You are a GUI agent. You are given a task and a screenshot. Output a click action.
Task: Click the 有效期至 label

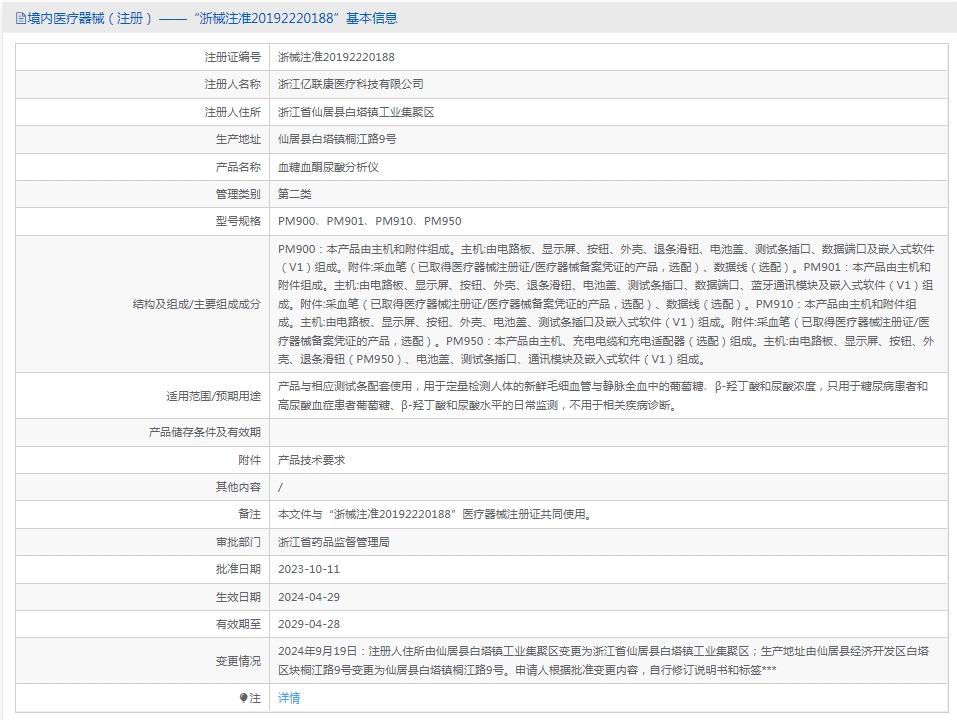[238, 624]
